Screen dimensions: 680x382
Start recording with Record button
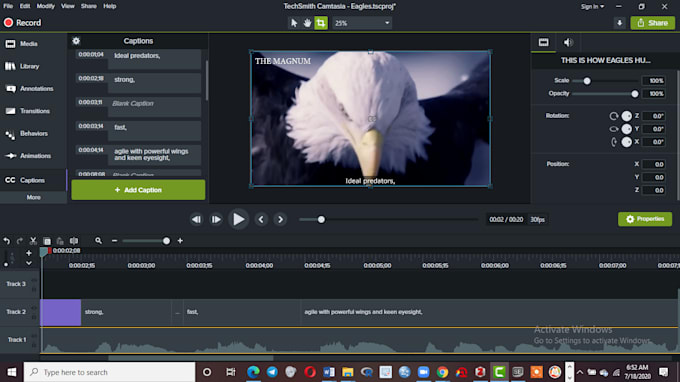click(22, 23)
